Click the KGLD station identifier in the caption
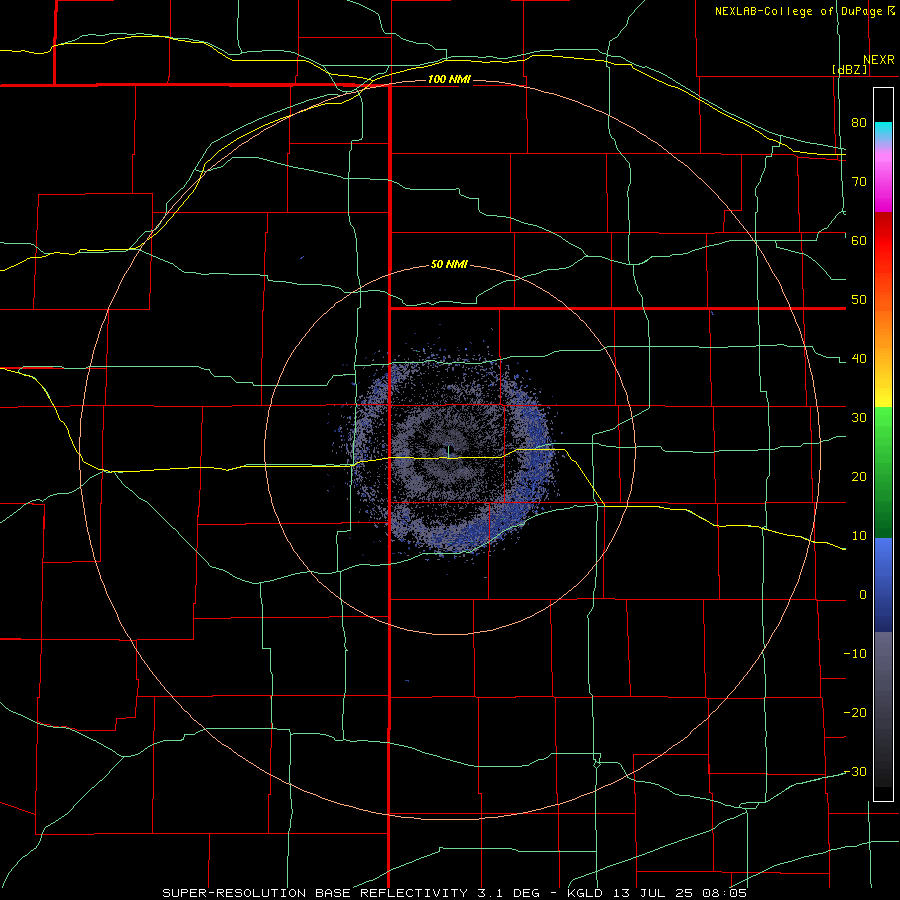 pos(586,893)
